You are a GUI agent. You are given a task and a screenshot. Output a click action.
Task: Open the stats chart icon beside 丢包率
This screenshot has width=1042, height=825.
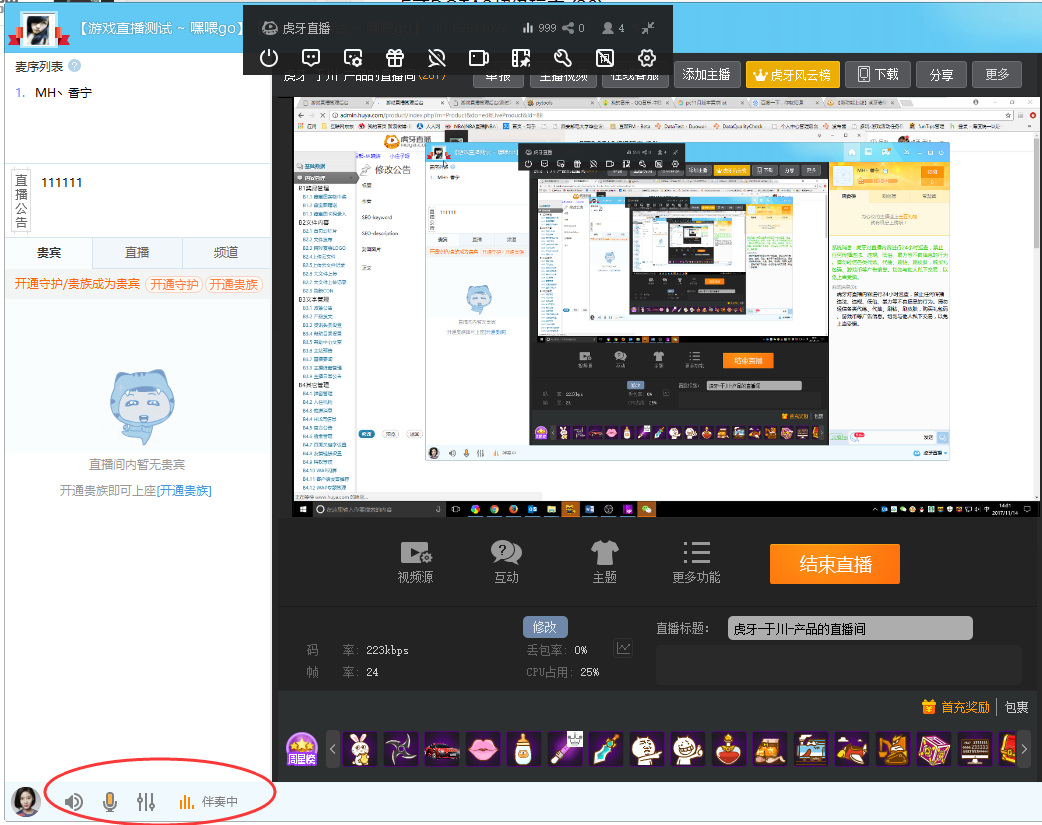point(623,648)
